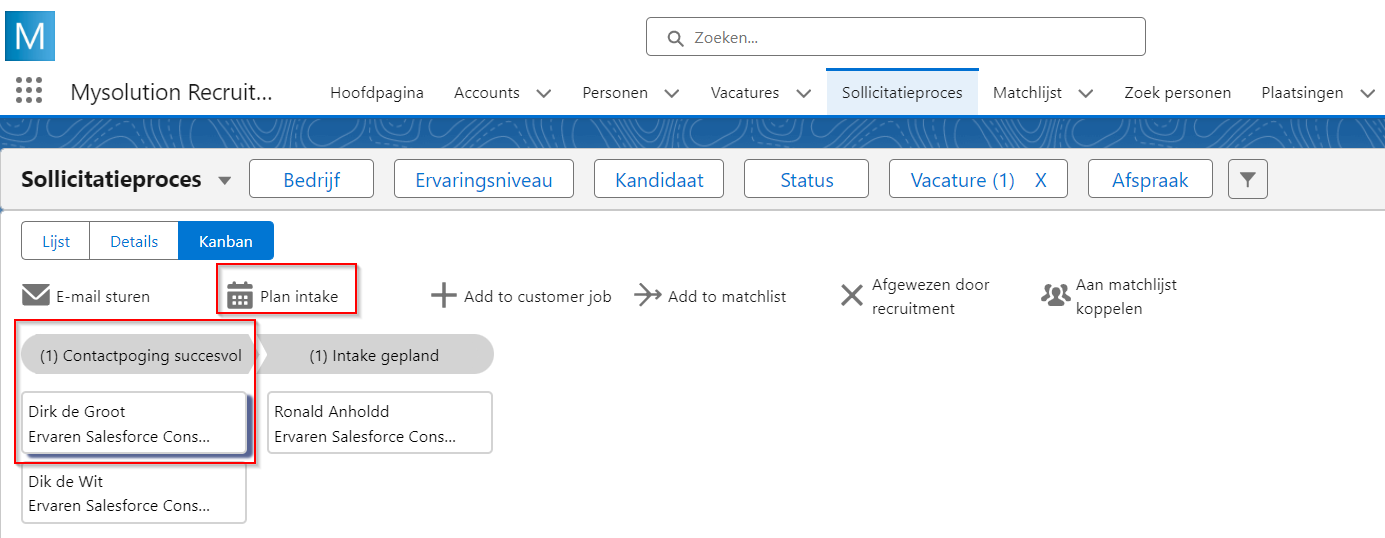Open the Hoofdpagina tab
The height and width of the screenshot is (538, 1385).
pyautogui.click(x=377, y=93)
